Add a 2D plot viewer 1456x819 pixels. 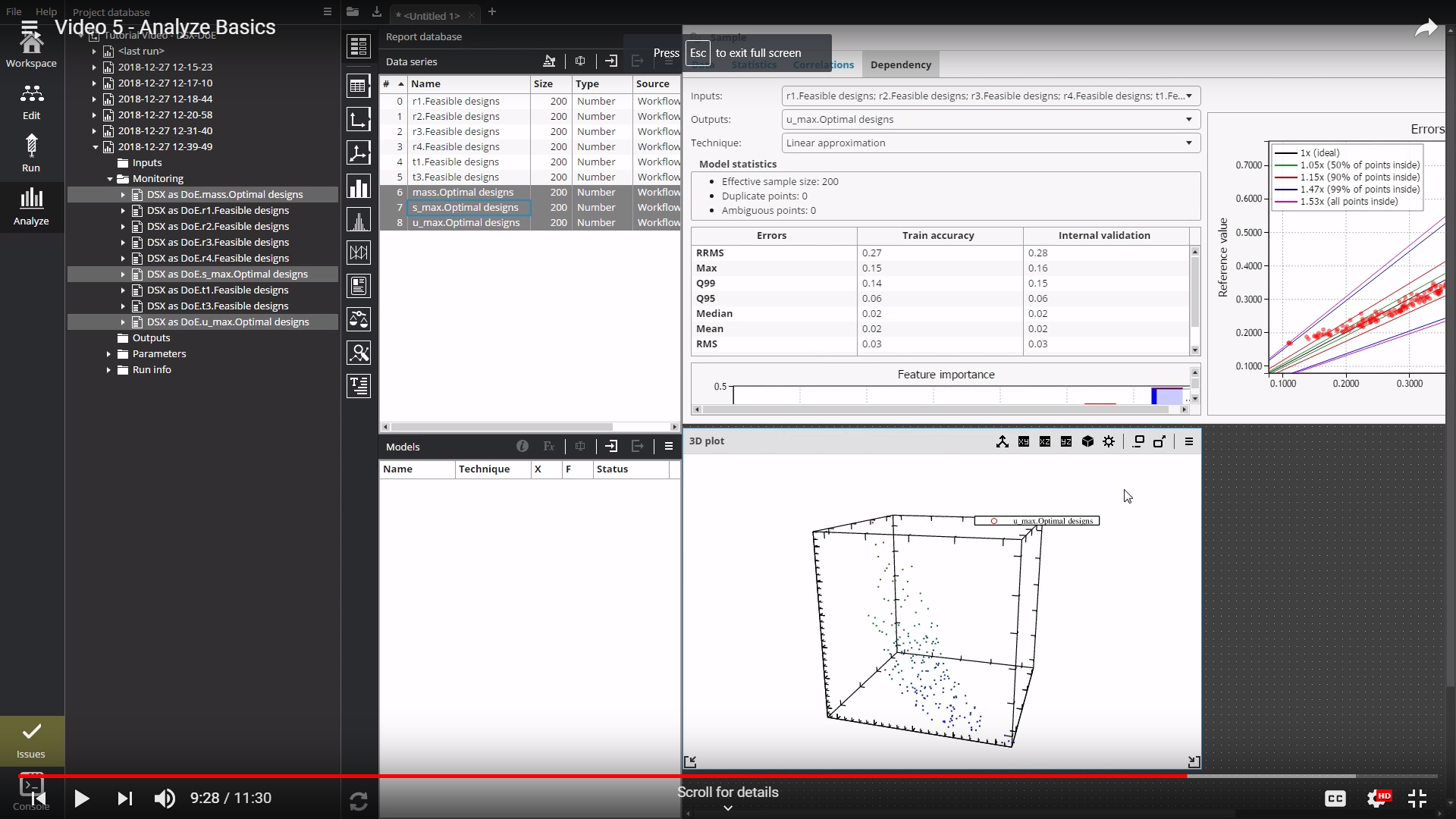(x=359, y=119)
